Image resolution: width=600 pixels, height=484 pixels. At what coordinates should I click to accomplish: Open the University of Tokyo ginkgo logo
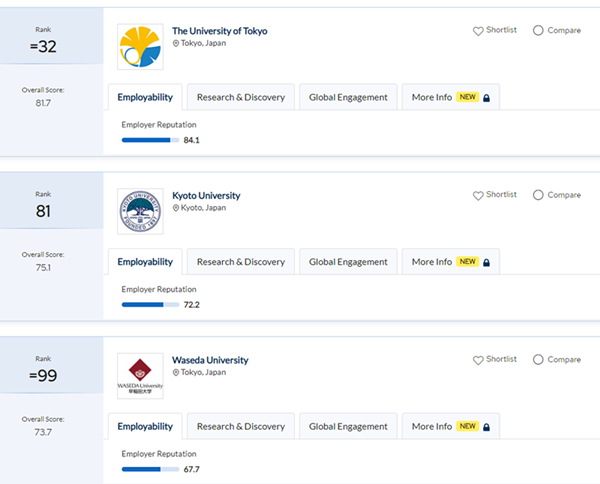tap(140, 47)
